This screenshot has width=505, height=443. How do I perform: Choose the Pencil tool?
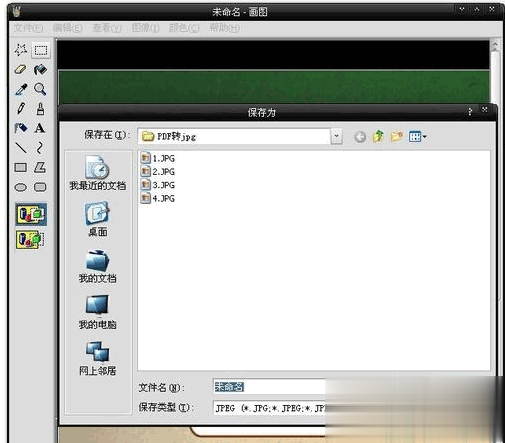[x=21, y=109]
